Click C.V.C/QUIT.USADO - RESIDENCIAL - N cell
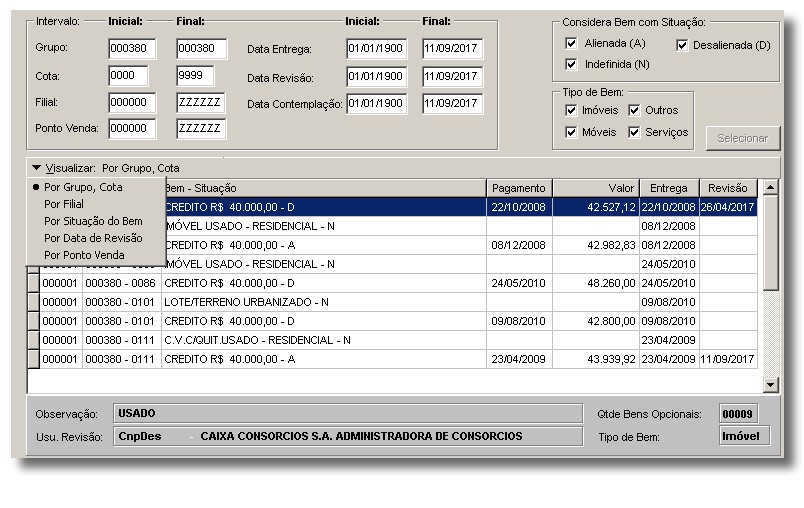This screenshot has width=804, height=508. tap(324, 340)
